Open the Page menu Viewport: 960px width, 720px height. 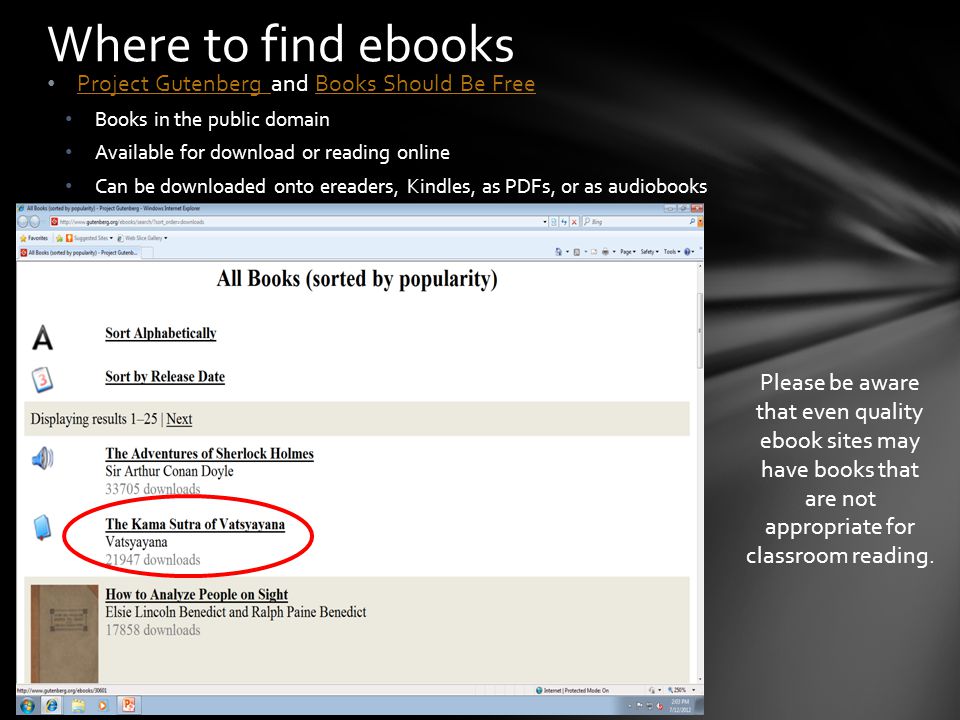(628, 252)
